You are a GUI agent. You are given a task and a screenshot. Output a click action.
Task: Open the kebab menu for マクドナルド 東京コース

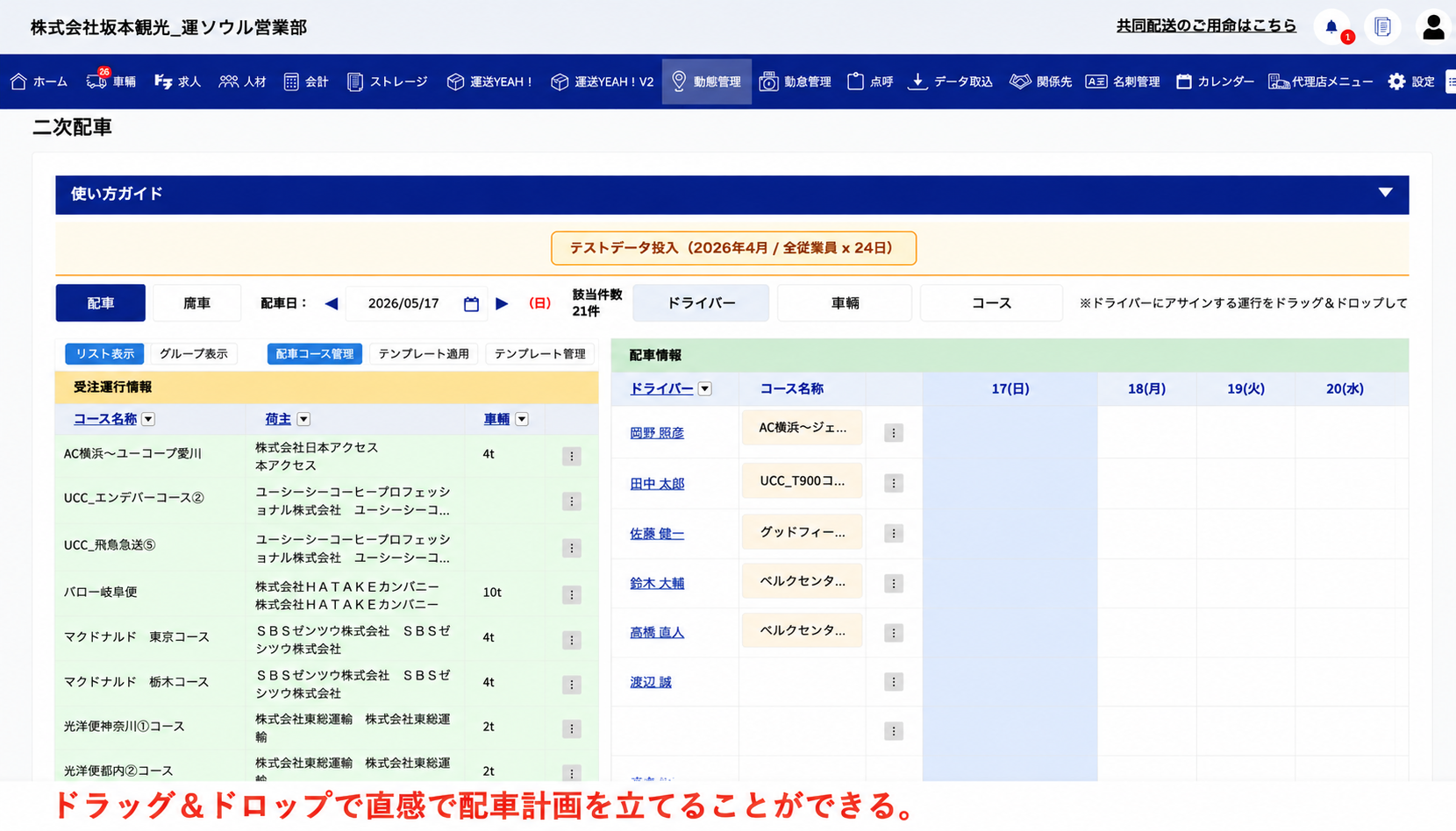(x=572, y=640)
